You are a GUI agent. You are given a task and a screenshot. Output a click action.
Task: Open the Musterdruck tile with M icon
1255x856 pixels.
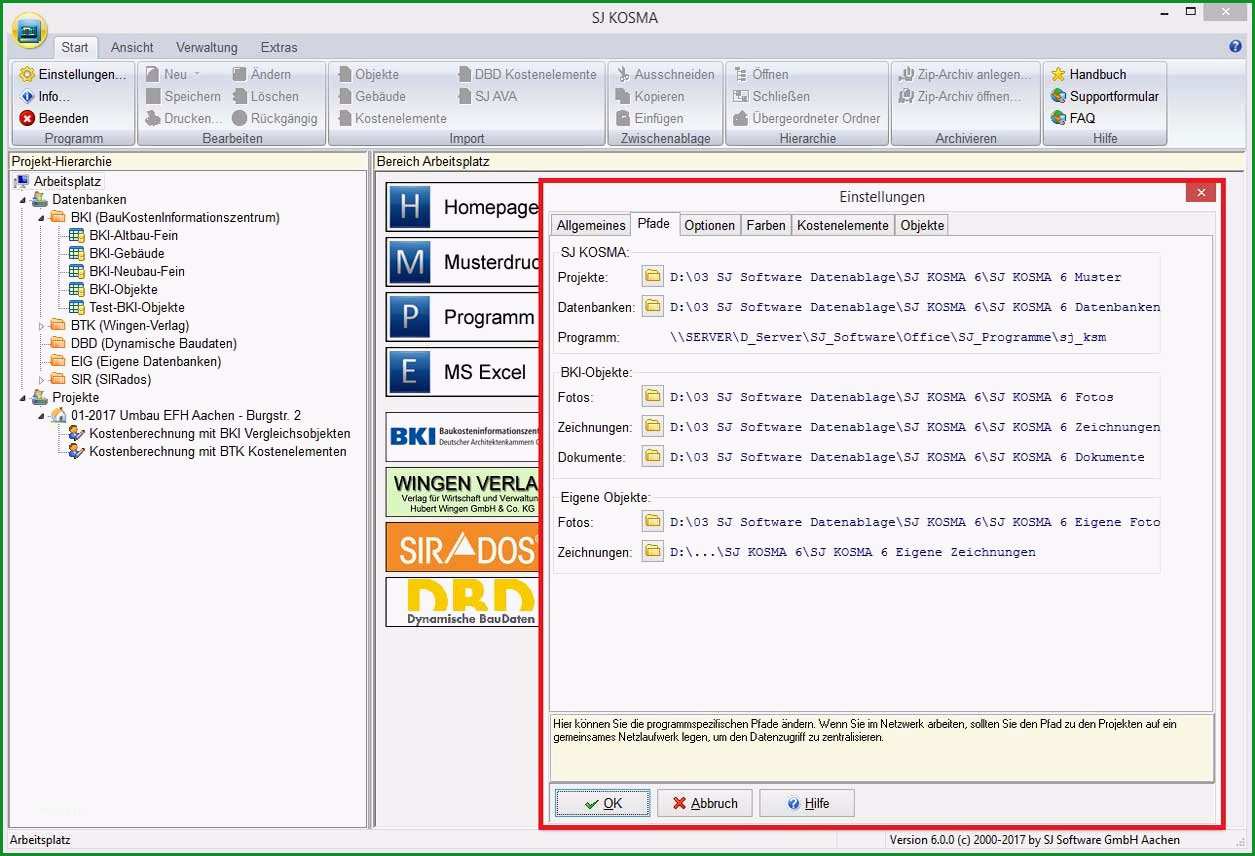(x=462, y=262)
